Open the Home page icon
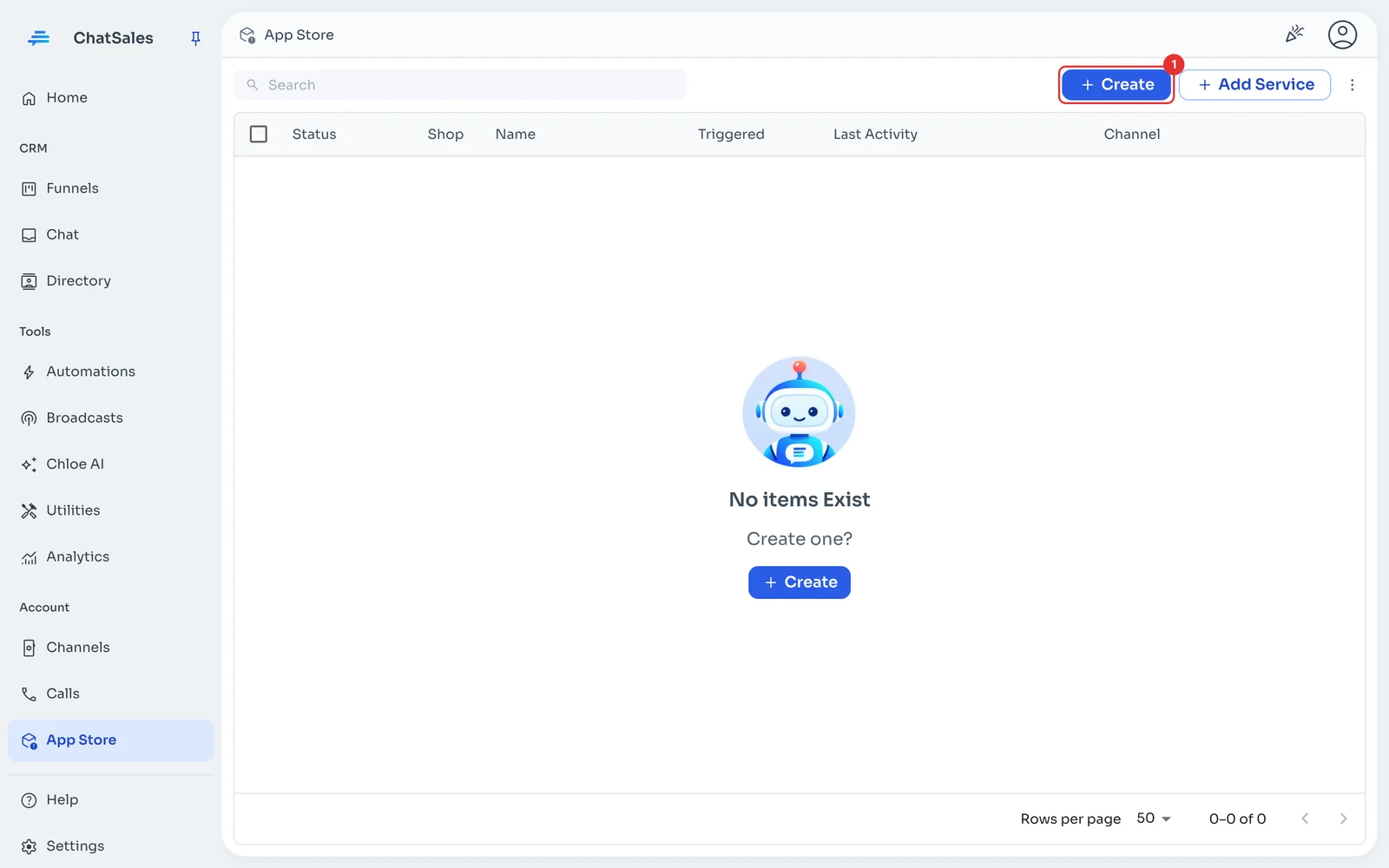The height and width of the screenshot is (868, 1389). pyautogui.click(x=29, y=98)
